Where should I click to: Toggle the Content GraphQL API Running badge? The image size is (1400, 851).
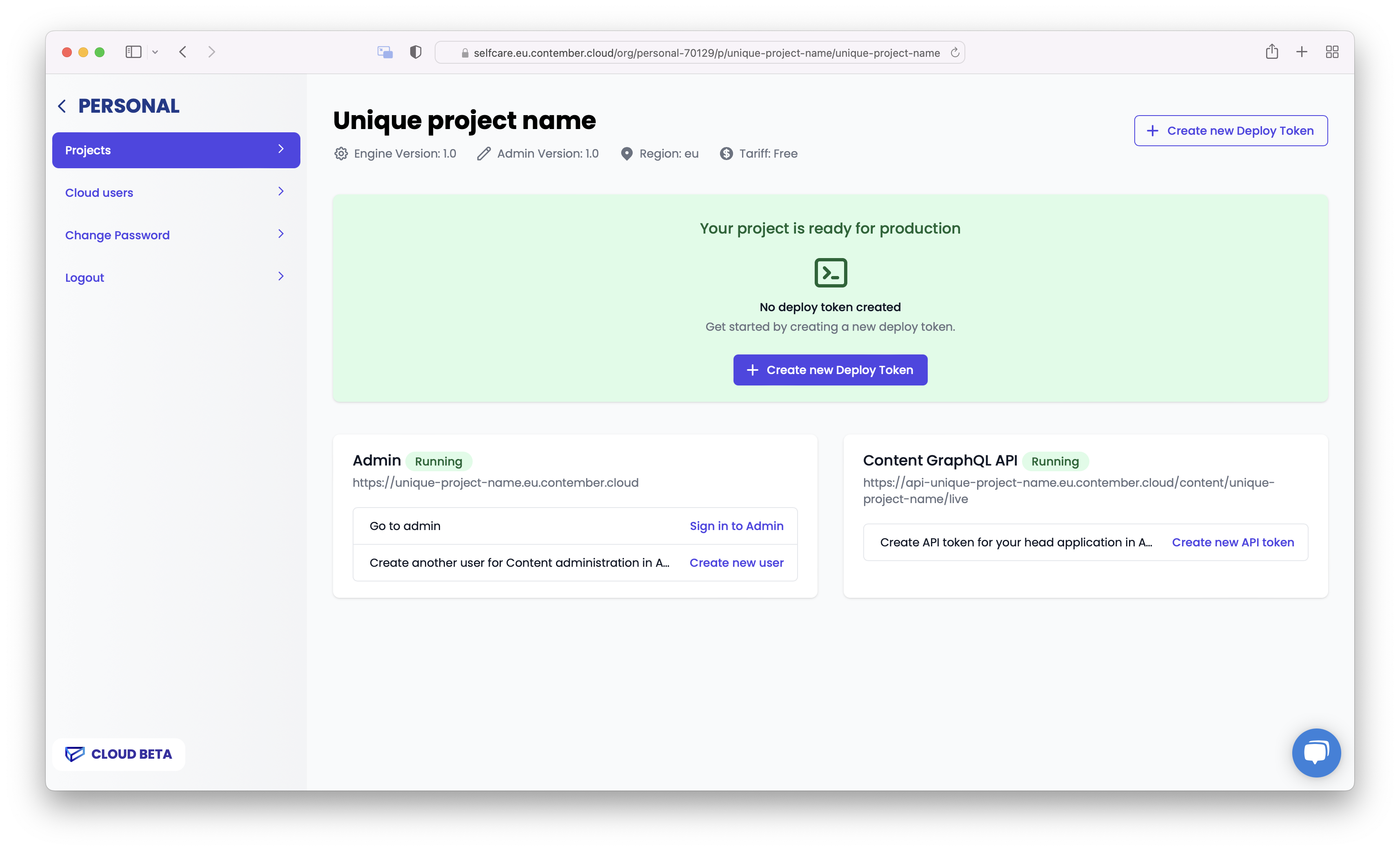[x=1056, y=461]
